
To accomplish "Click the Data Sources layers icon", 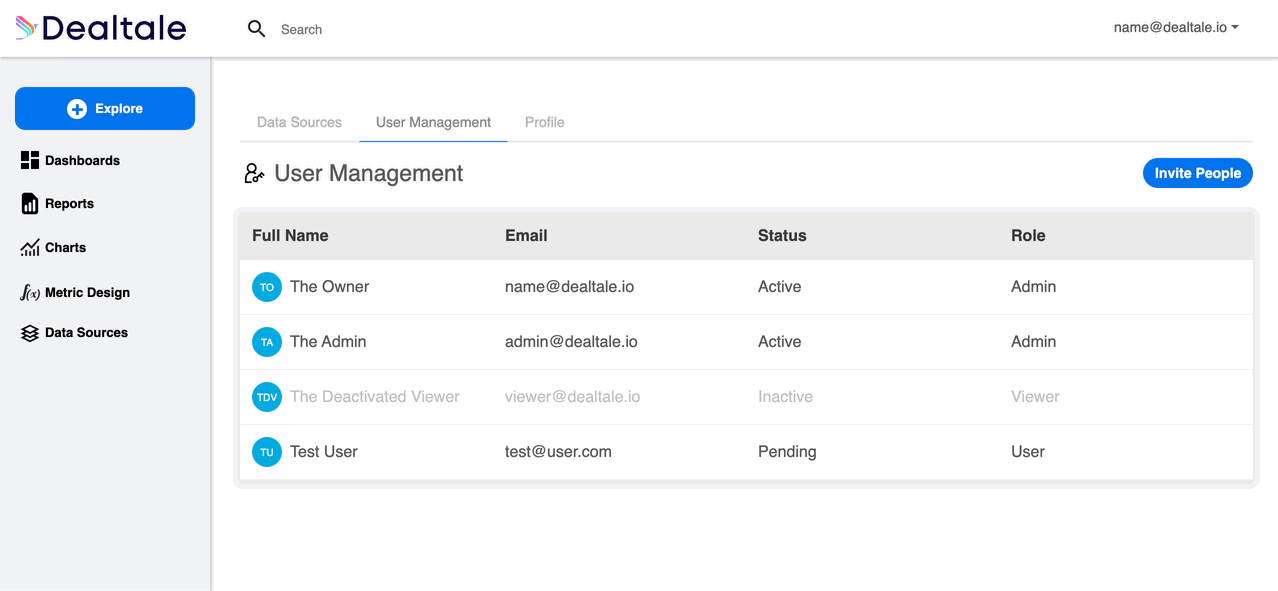I will click(x=30, y=333).
